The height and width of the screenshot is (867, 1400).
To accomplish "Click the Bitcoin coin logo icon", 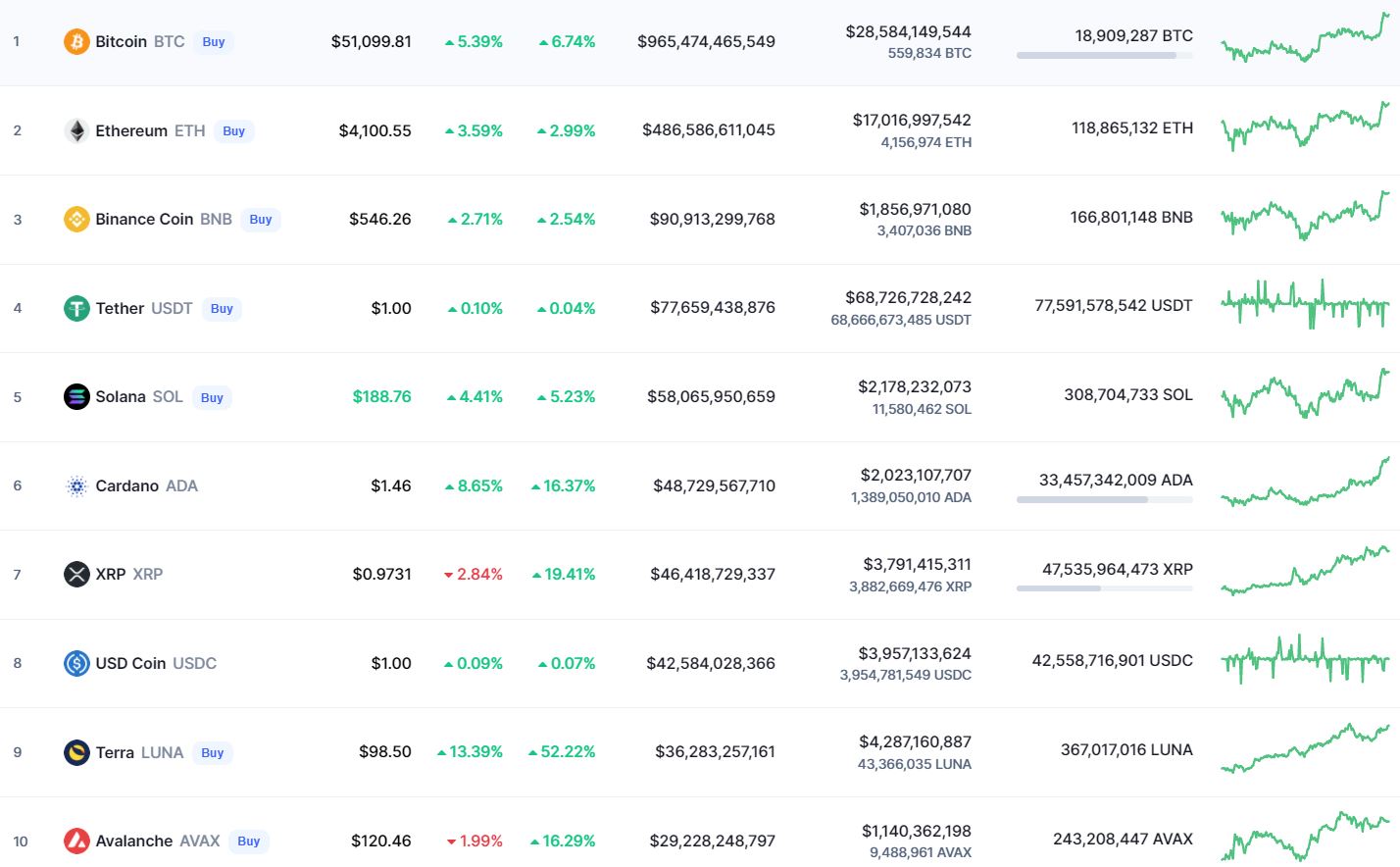I will pos(76,41).
